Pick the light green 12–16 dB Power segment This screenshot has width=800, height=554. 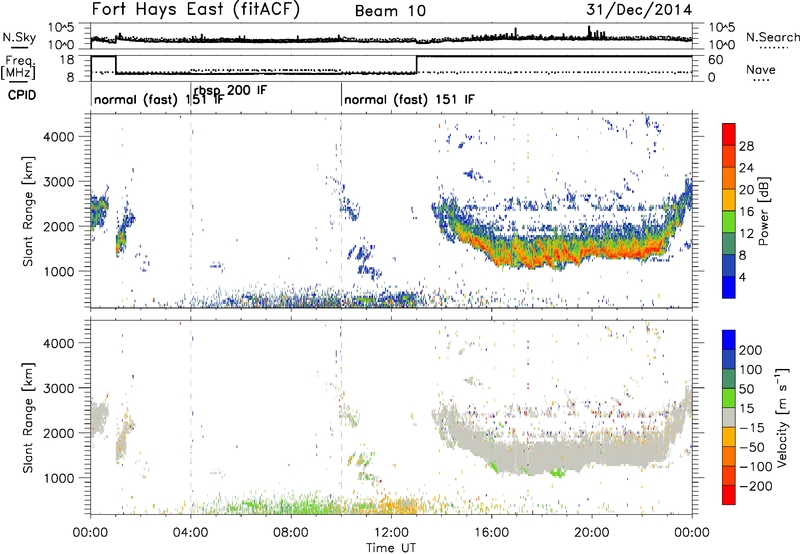click(729, 222)
